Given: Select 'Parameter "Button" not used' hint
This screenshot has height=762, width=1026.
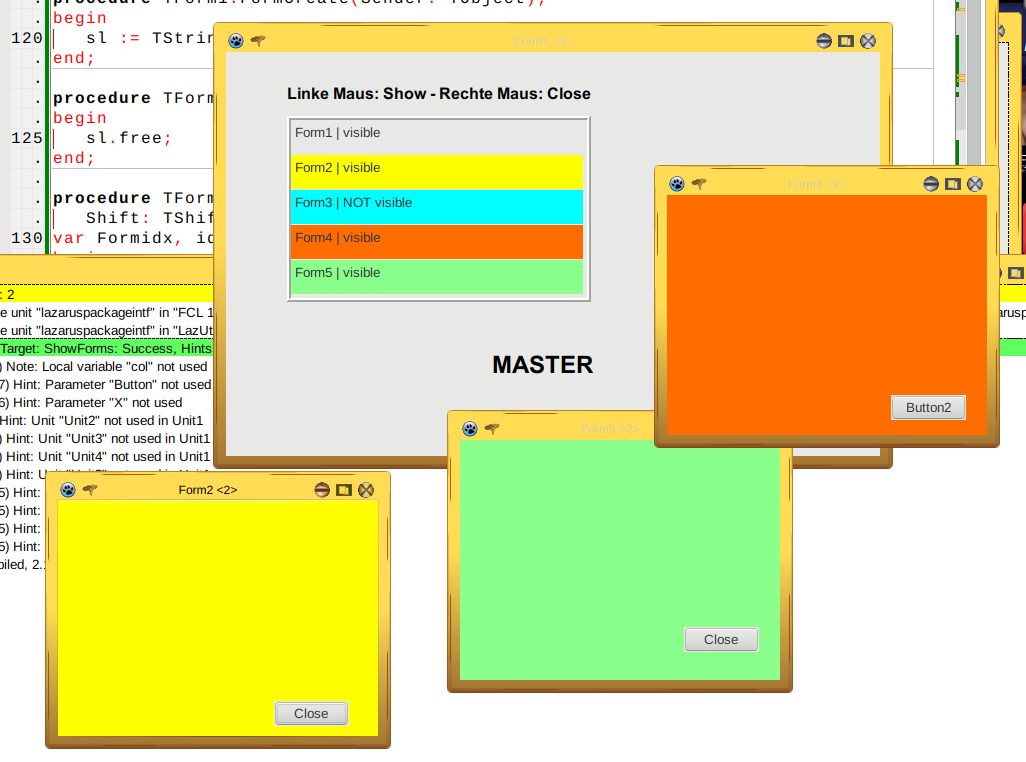Looking at the screenshot, I should (x=107, y=385).
